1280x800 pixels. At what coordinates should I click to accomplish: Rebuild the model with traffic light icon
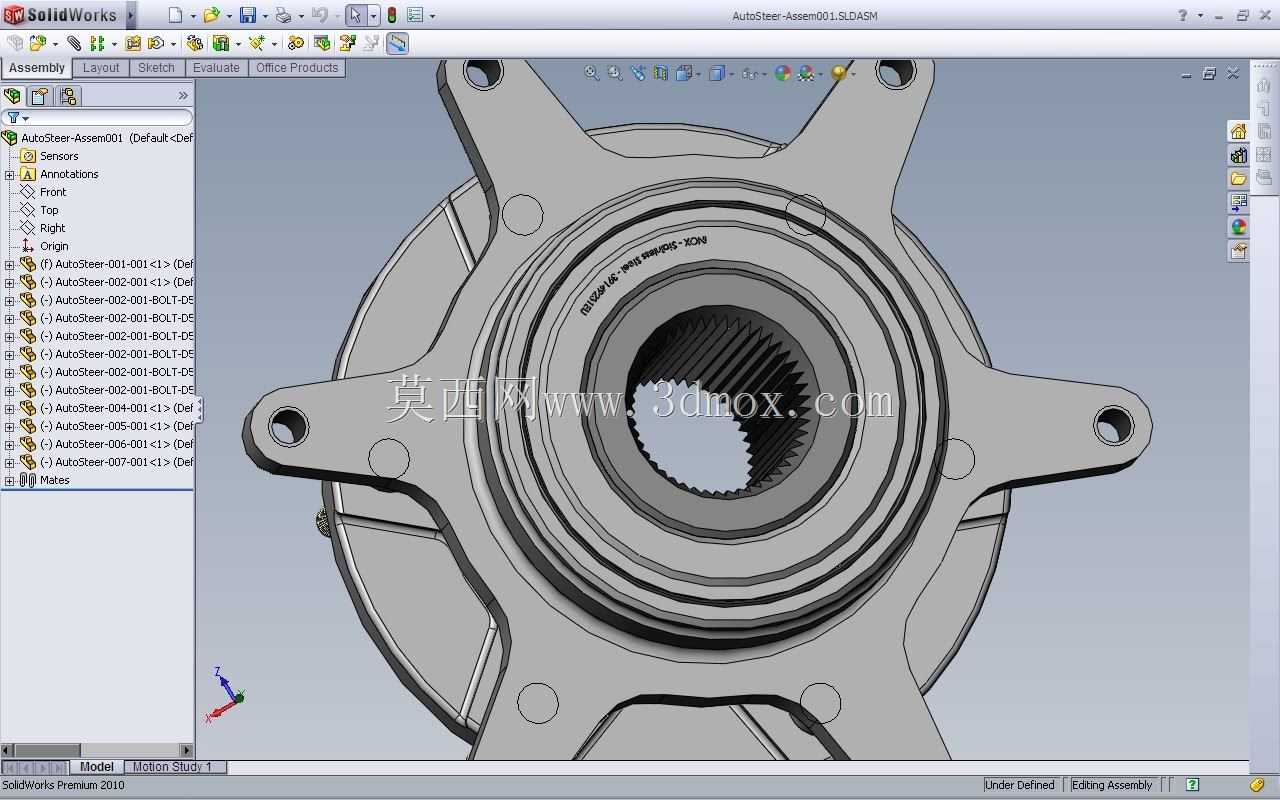[392, 15]
